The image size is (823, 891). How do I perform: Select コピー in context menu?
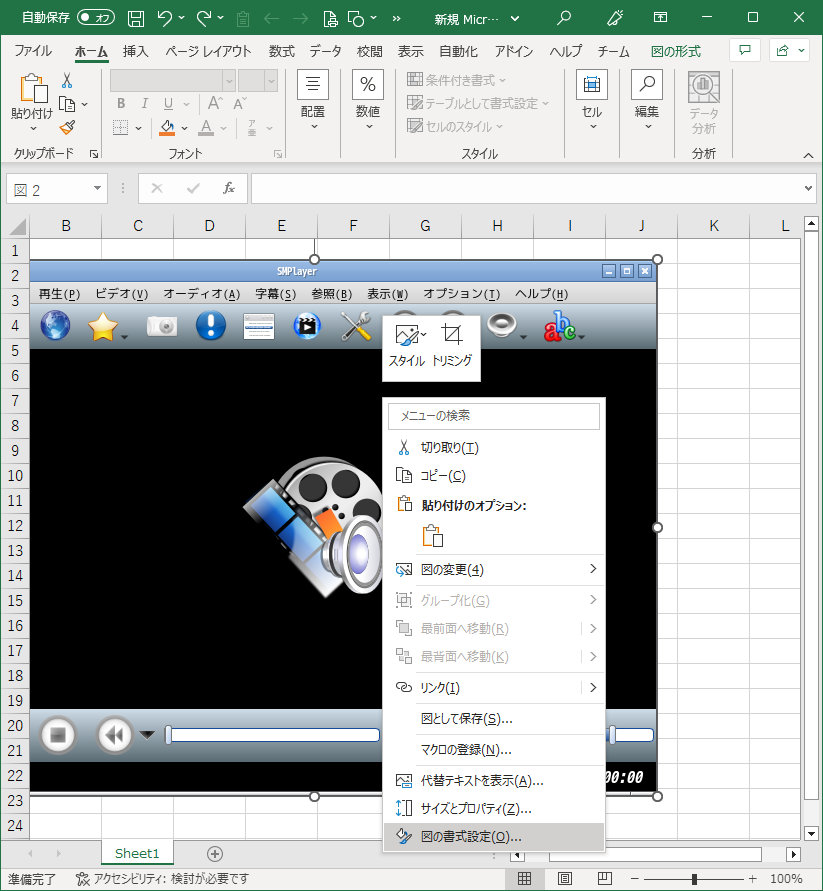coord(493,476)
